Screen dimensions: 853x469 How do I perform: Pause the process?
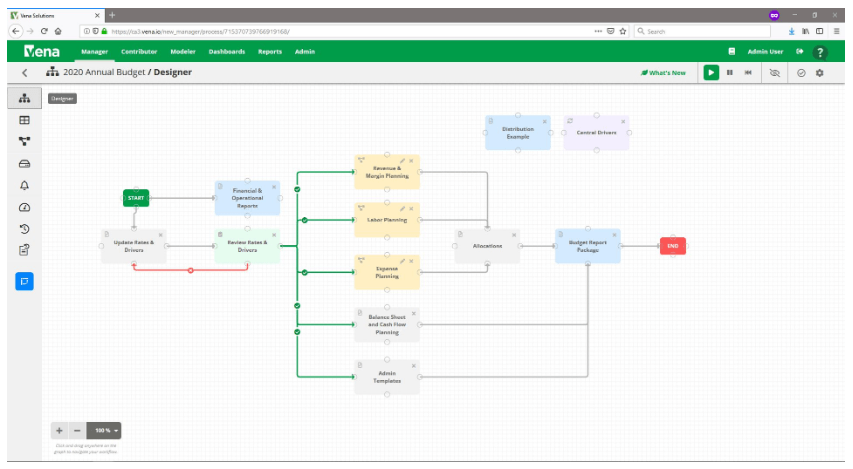pos(730,72)
